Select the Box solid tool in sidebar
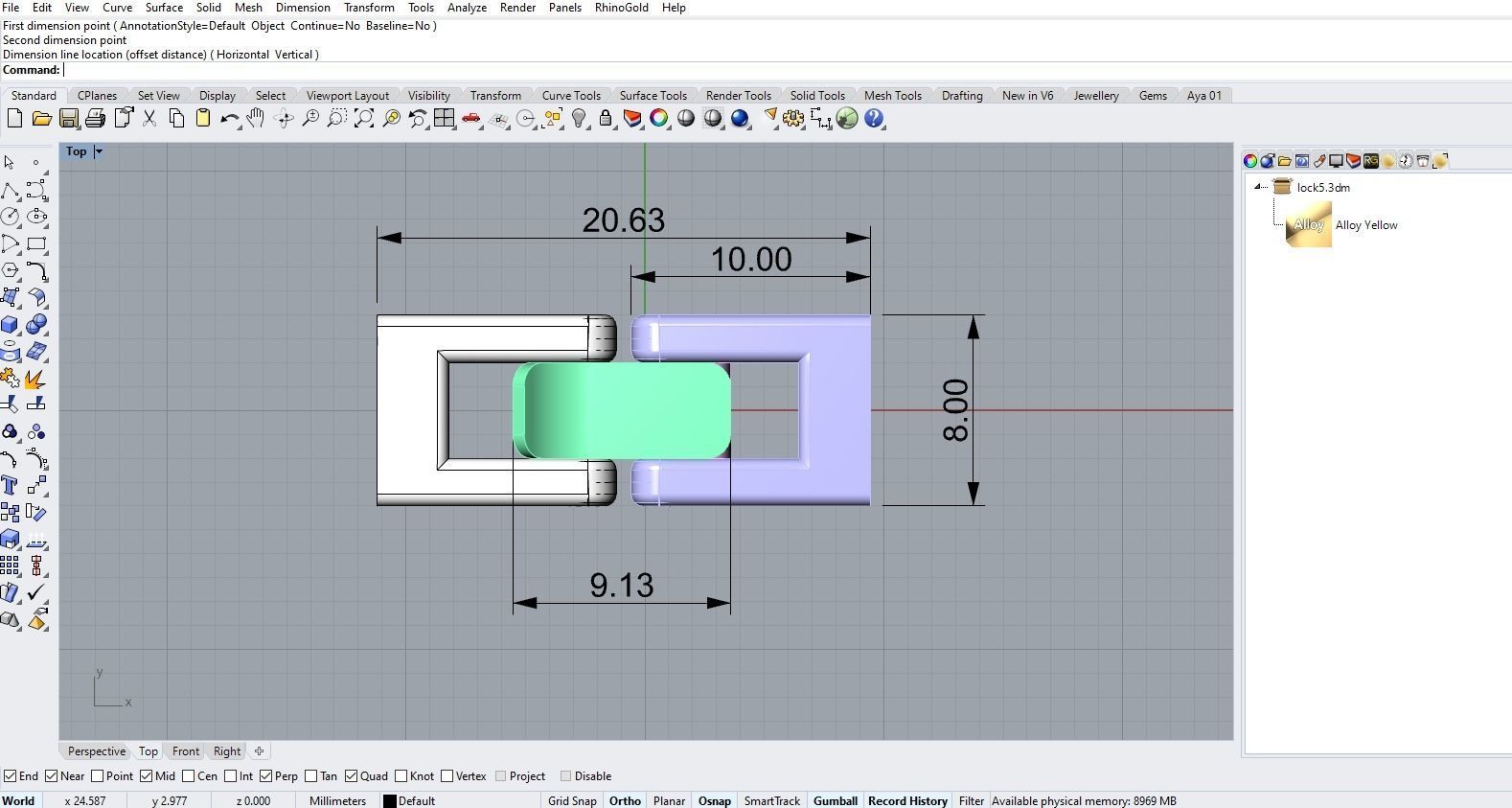Screen dimensions: 1512x808 point(11,324)
